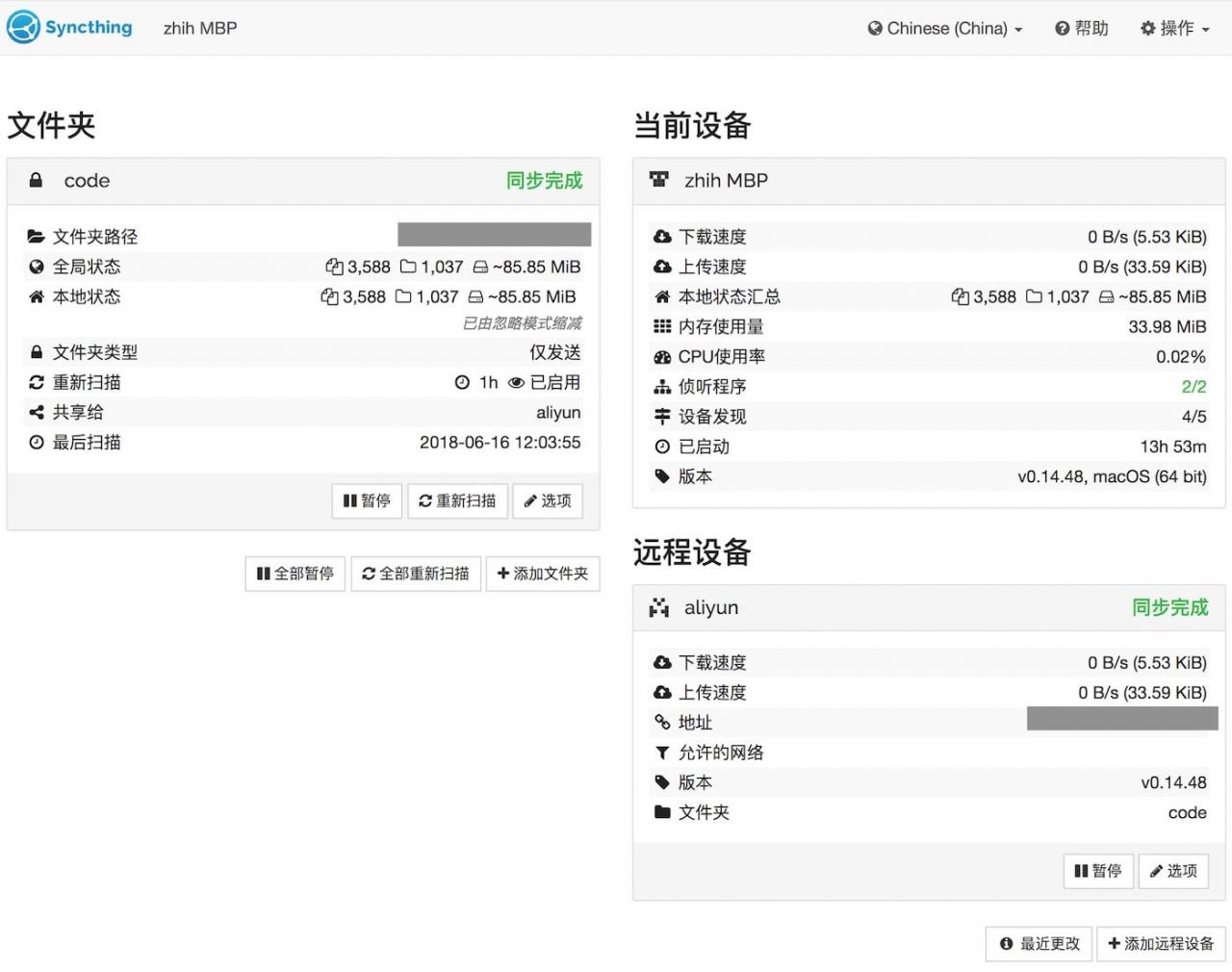Click the 已启动 uptime clock icon
The image size is (1232, 972).
pyautogui.click(x=662, y=447)
